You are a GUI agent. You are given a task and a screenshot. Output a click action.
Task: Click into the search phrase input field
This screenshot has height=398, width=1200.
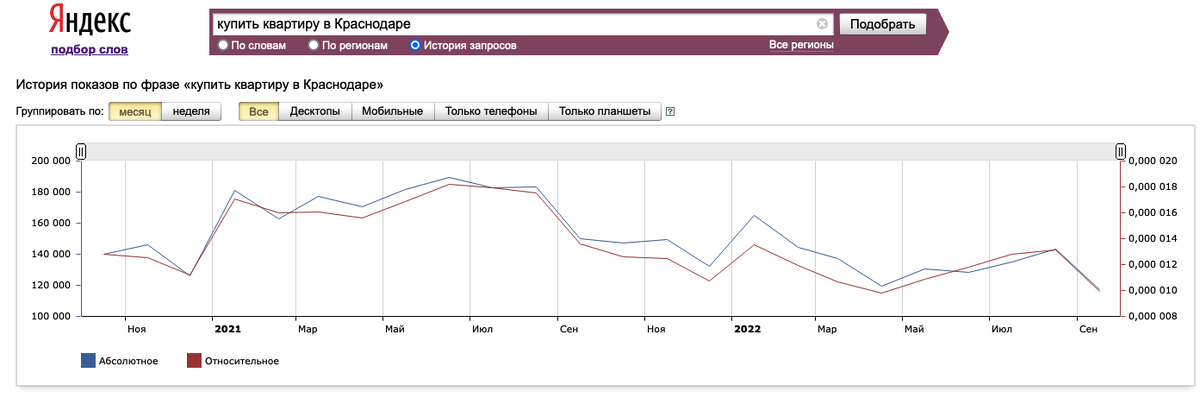[512, 24]
